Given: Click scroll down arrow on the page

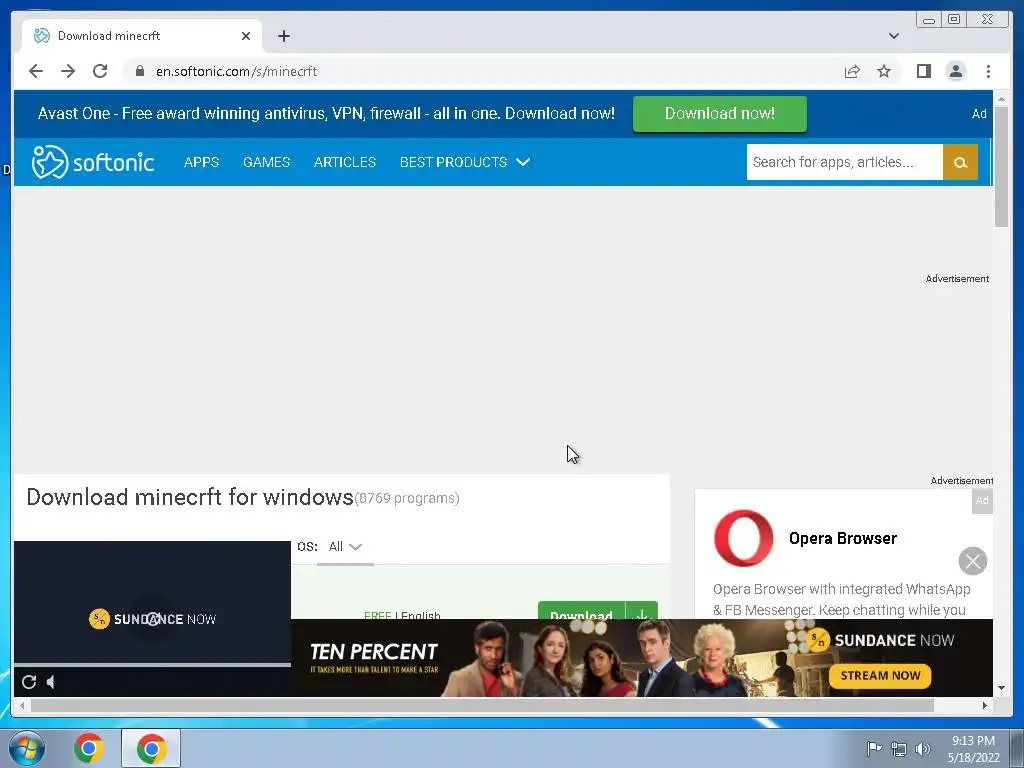Looking at the screenshot, I should coord(1001,688).
